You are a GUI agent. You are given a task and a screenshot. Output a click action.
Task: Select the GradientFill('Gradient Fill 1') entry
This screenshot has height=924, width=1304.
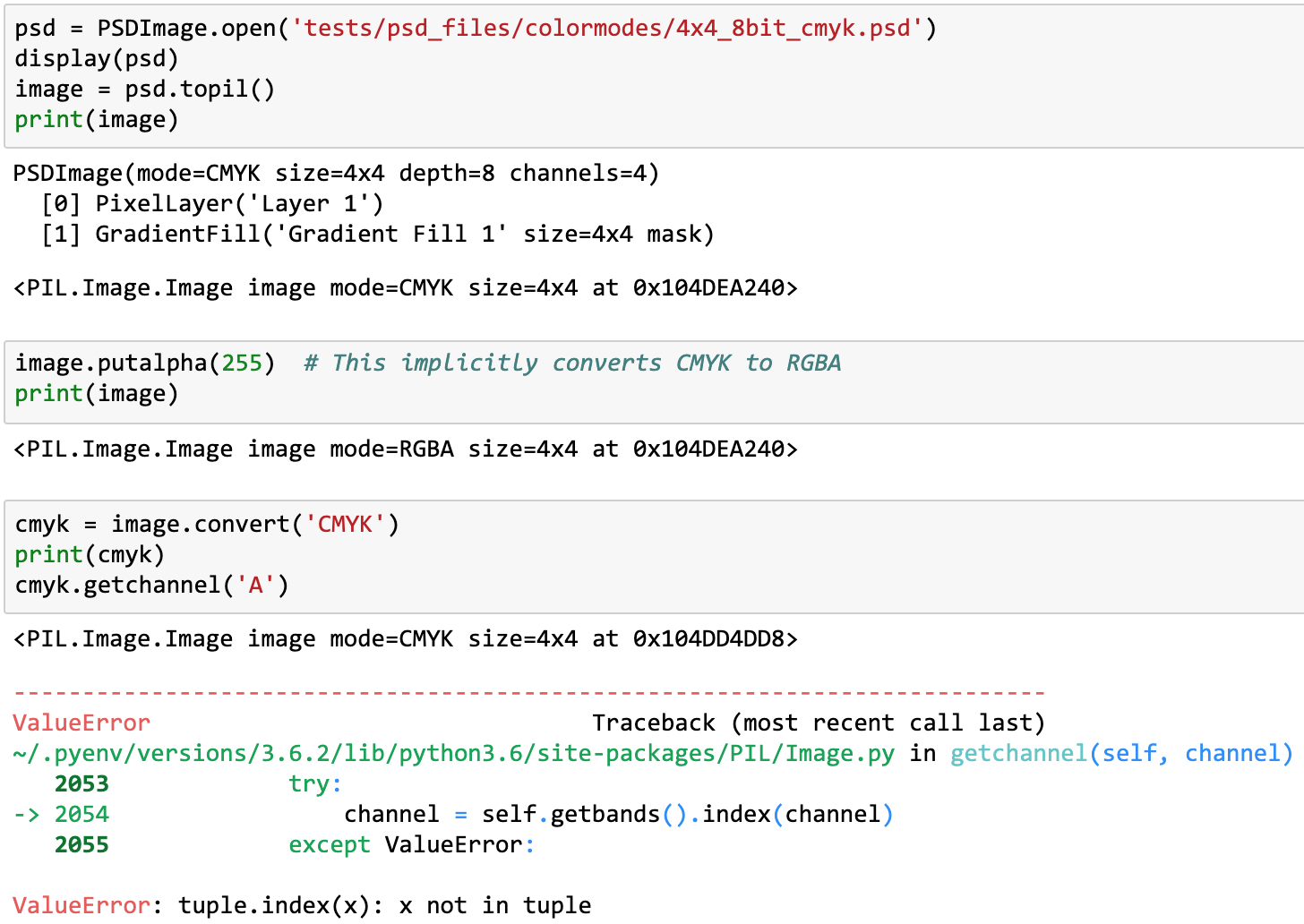coord(376,234)
